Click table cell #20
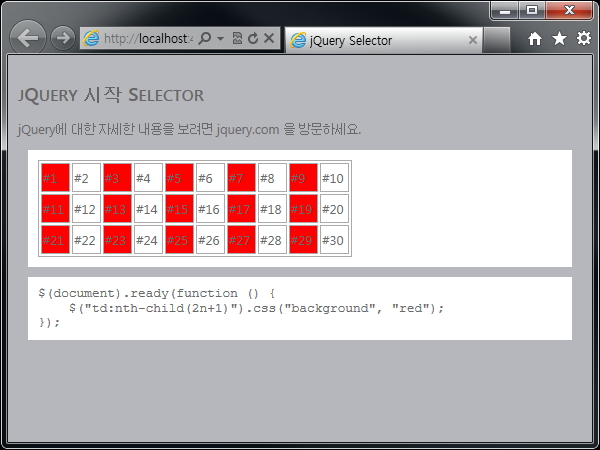This screenshot has height=450, width=600. [x=334, y=209]
